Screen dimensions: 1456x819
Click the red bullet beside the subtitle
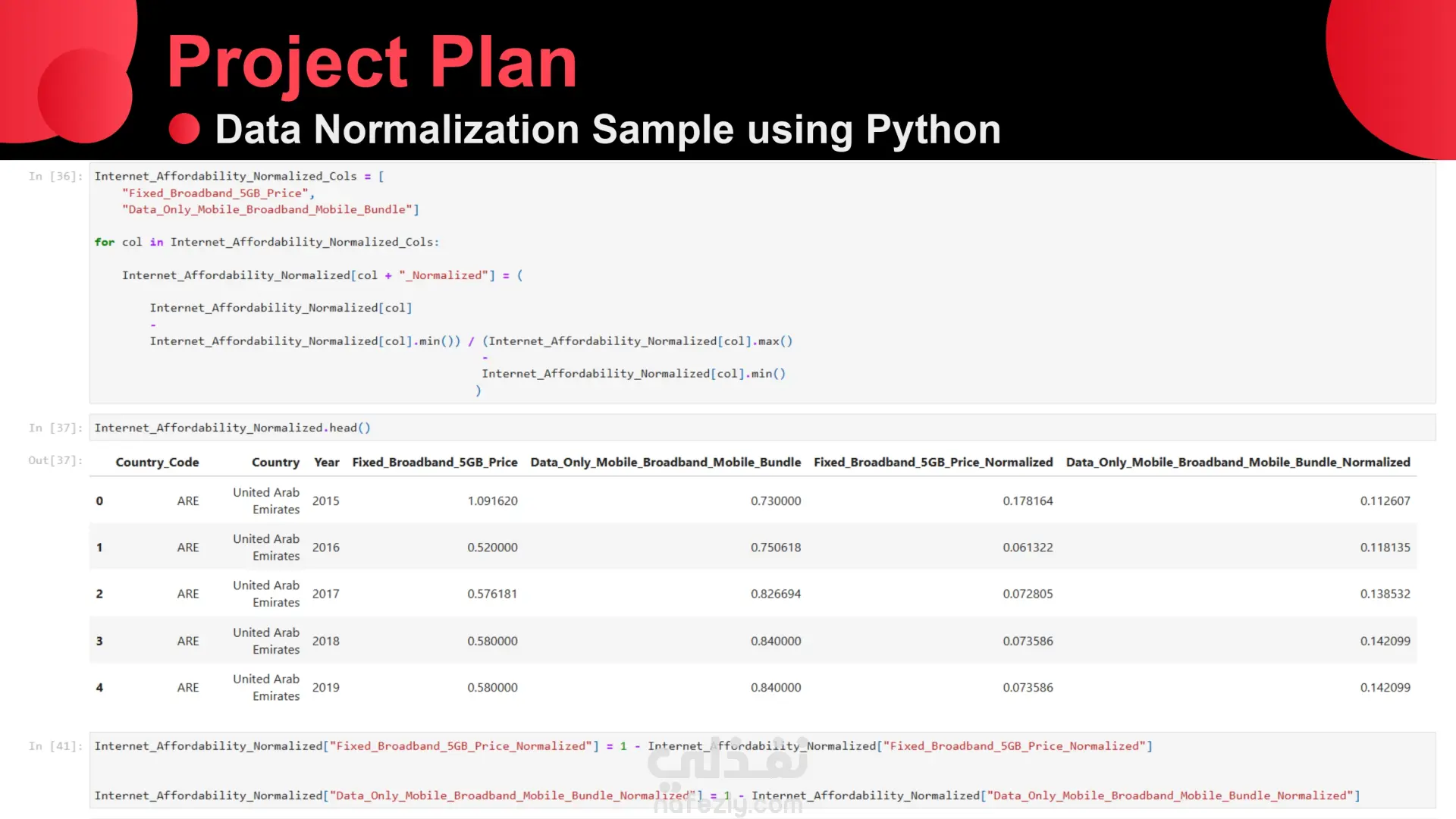coord(184,129)
